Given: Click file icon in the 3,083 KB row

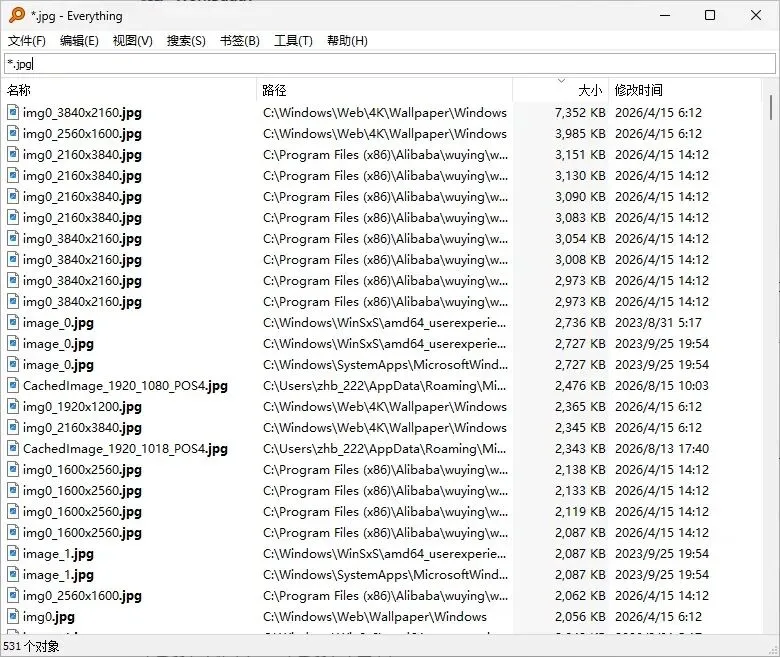Looking at the screenshot, I should pos(13,217).
